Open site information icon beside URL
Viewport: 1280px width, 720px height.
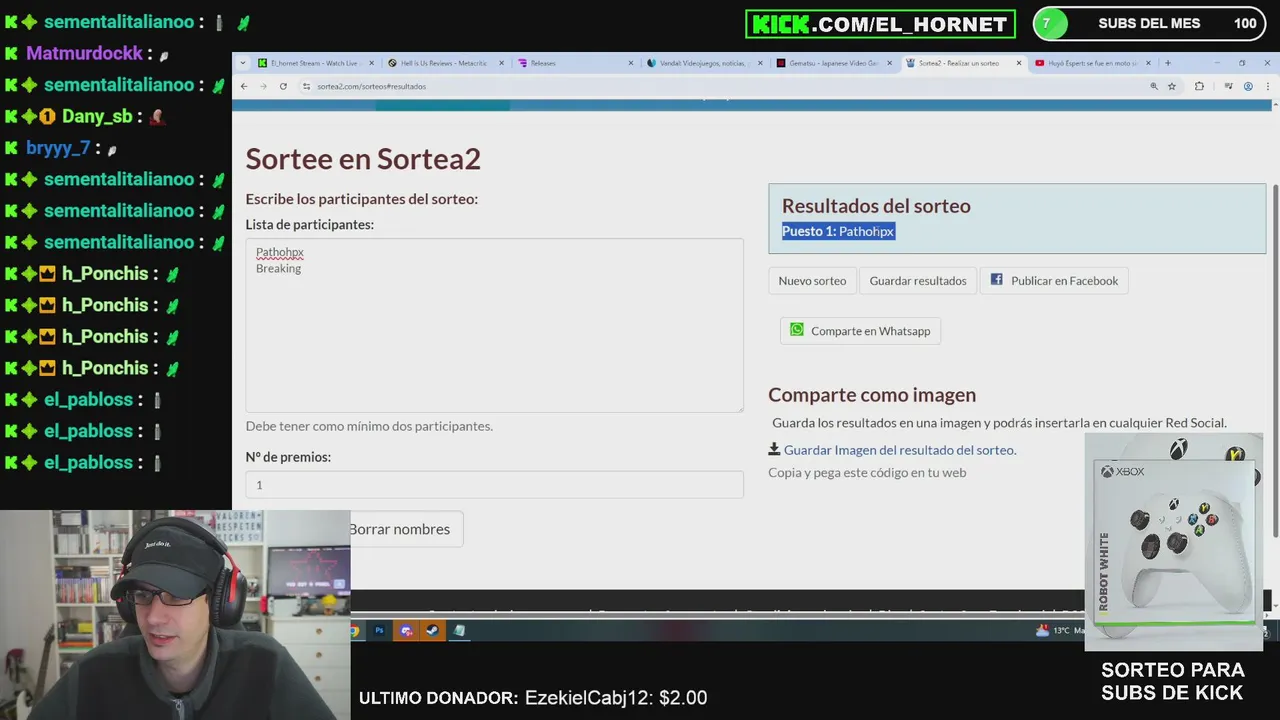pyautogui.click(x=306, y=86)
